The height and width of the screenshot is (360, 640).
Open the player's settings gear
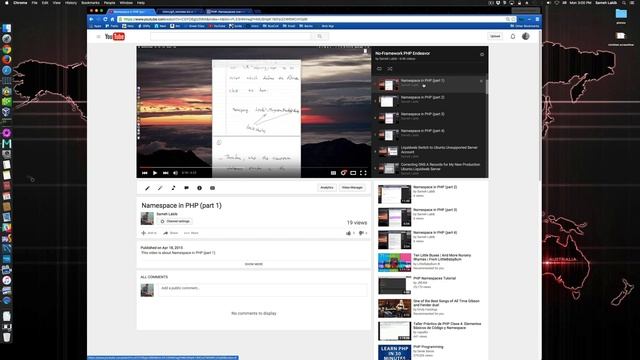(344, 173)
